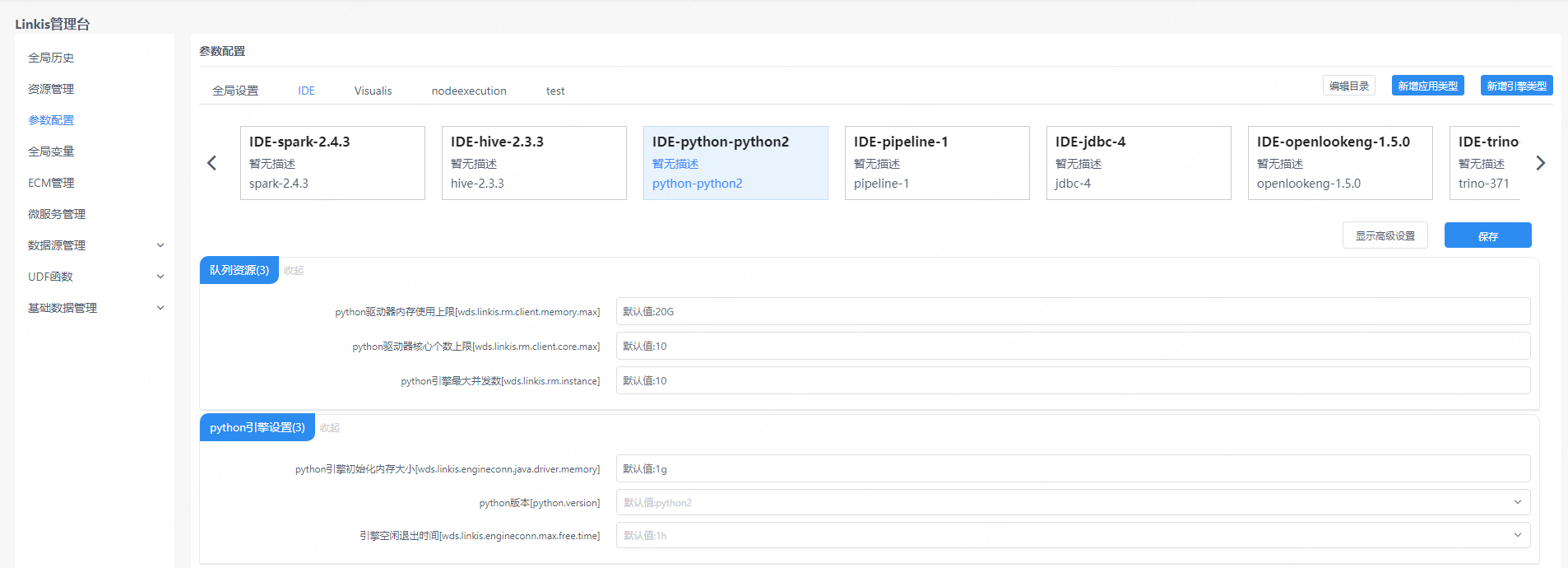Click the 新增应用类型 button
The image size is (1568, 568).
[x=1427, y=86]
